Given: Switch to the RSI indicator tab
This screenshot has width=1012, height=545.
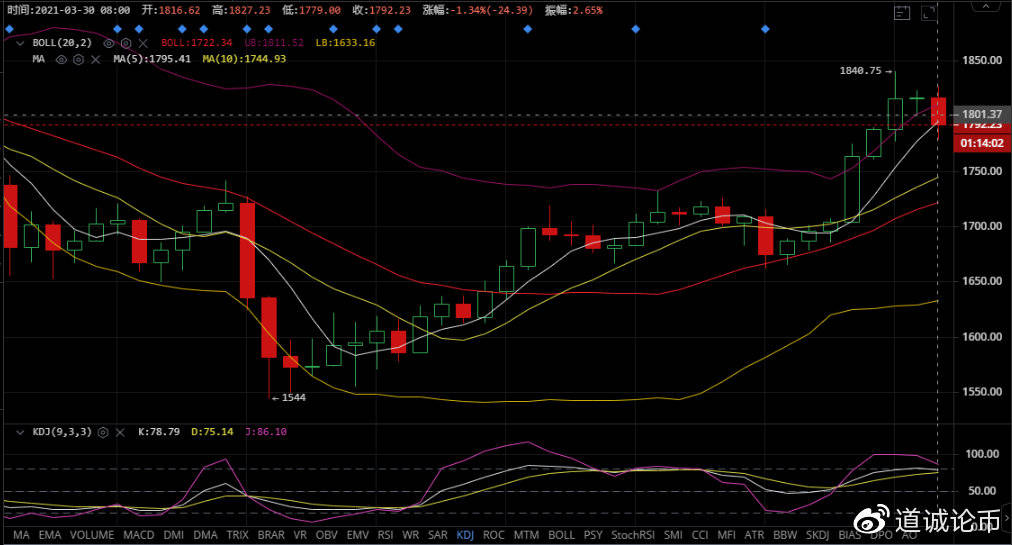Looking at the screenshot, I should point(385,535).
